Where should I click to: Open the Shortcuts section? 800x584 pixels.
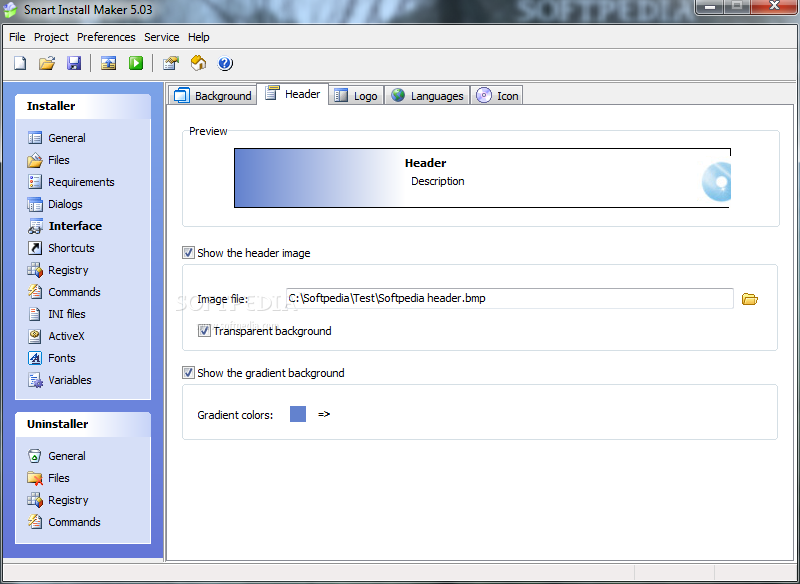(x=61, y=248)
